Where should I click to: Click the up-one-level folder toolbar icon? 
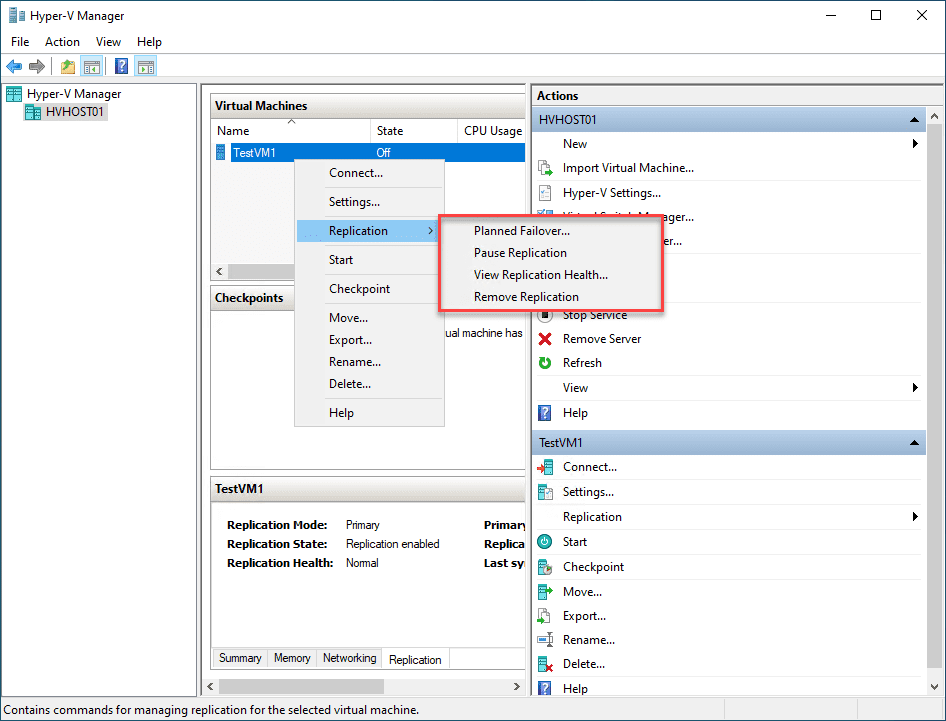pos(68,66)
